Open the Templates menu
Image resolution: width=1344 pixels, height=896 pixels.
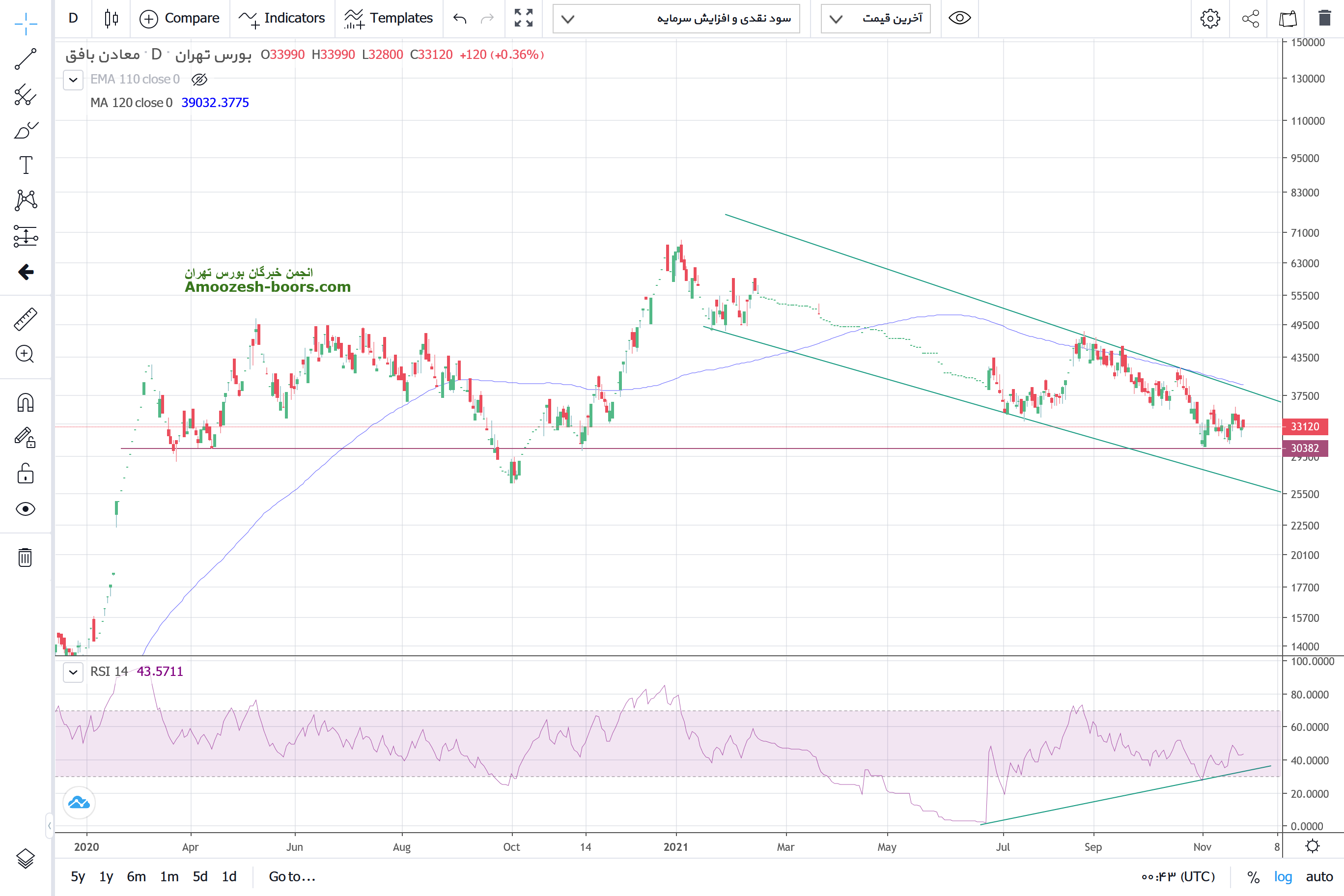coord(389,18)
